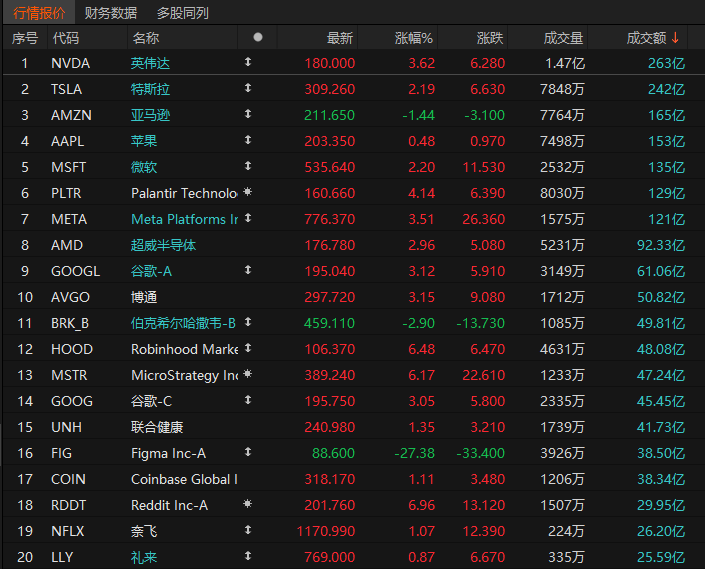Click the marker icon in FIG row
This screenshot has height=569, width=705.
pyautogui.click(x=248, y=452)
